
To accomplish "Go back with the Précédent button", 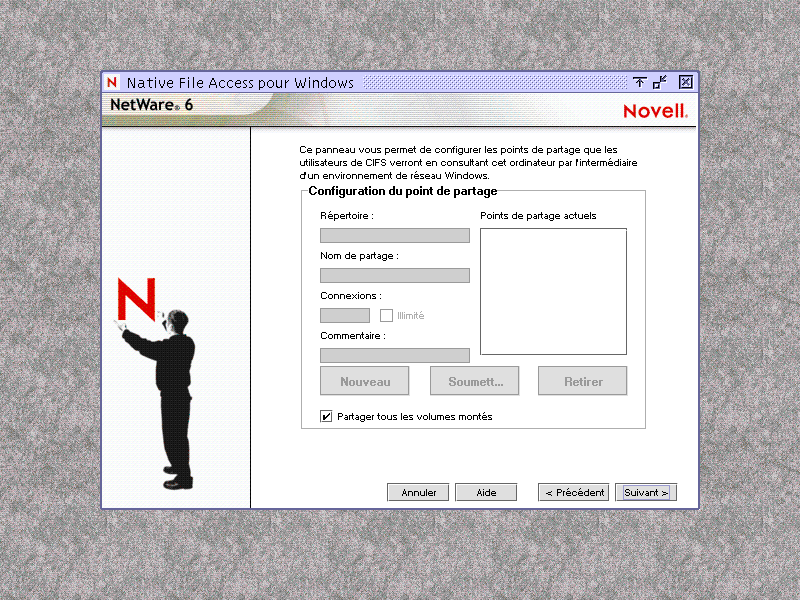I will tap(574, 492).
